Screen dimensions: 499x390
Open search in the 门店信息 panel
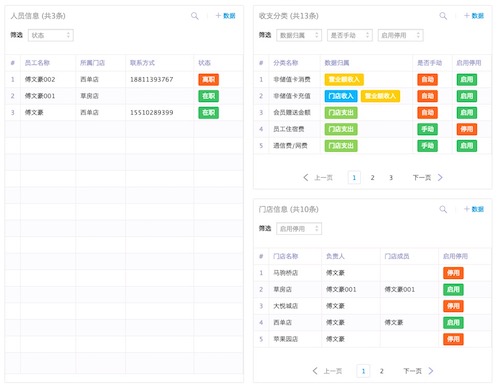point(443,209)
